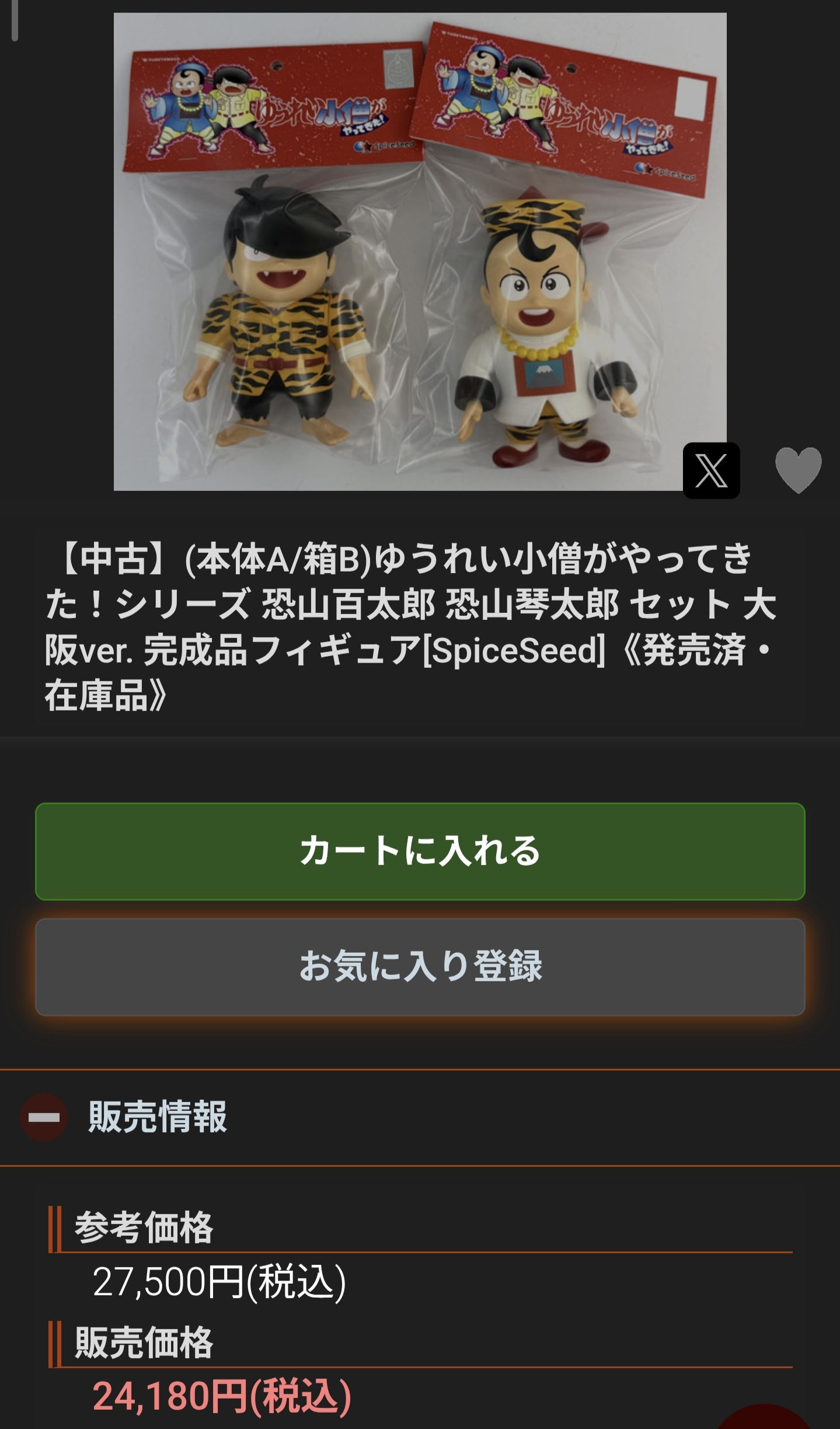
Task: Click the [SpiceSeed] maker name in title
Action: 514,650
